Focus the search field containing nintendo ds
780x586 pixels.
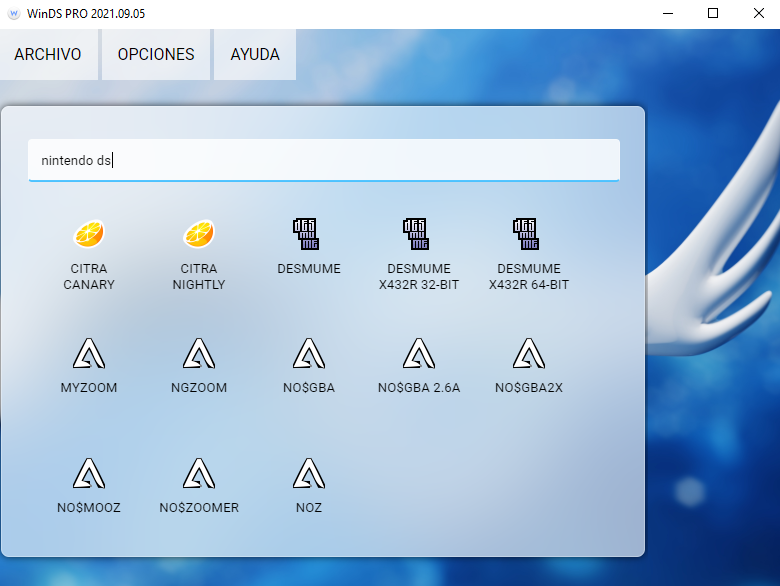[324, 160]
